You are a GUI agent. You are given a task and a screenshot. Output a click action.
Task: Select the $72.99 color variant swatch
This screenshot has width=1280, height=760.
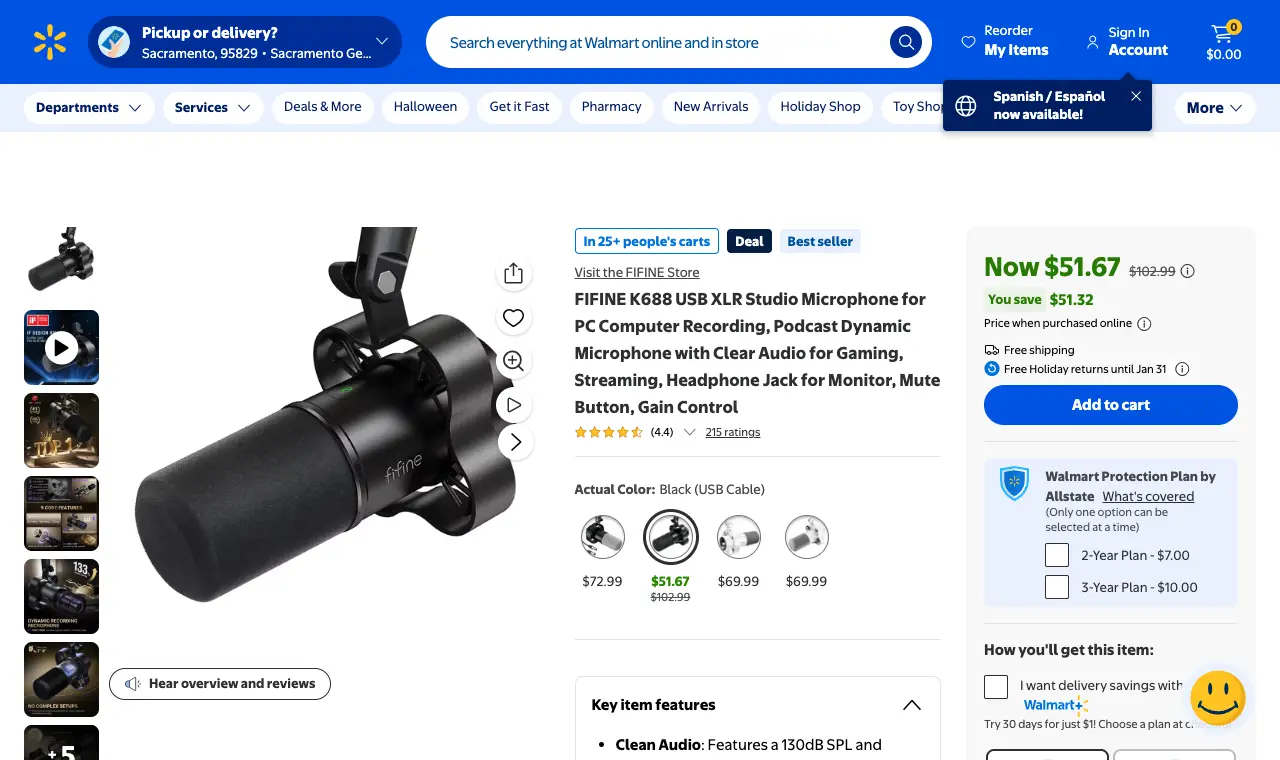pyautogui.click(x=602, y=537)
